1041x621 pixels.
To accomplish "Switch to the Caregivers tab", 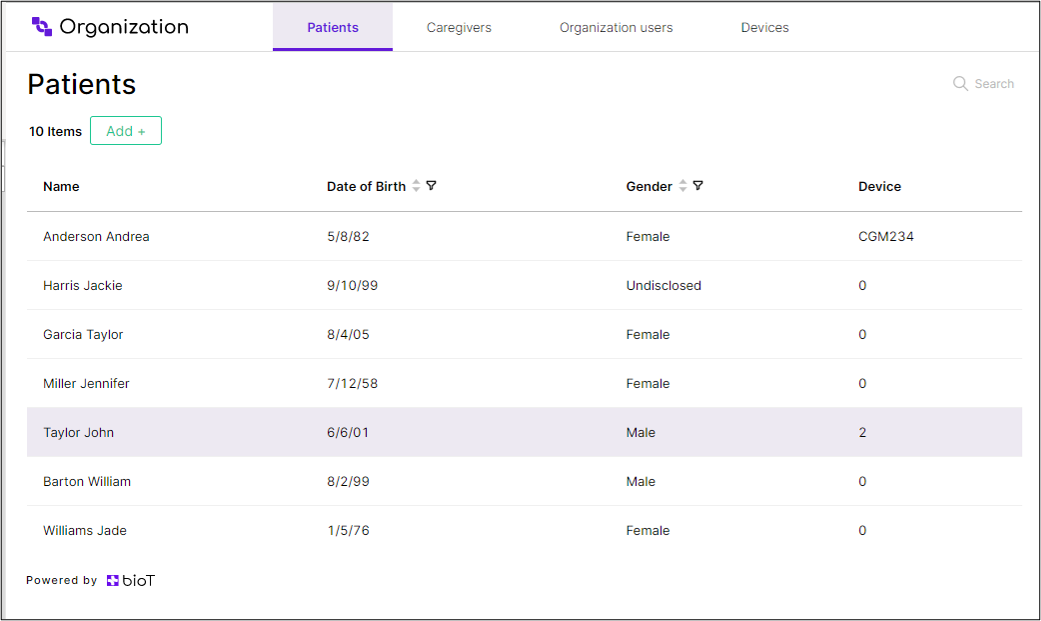I will point(459,27).
